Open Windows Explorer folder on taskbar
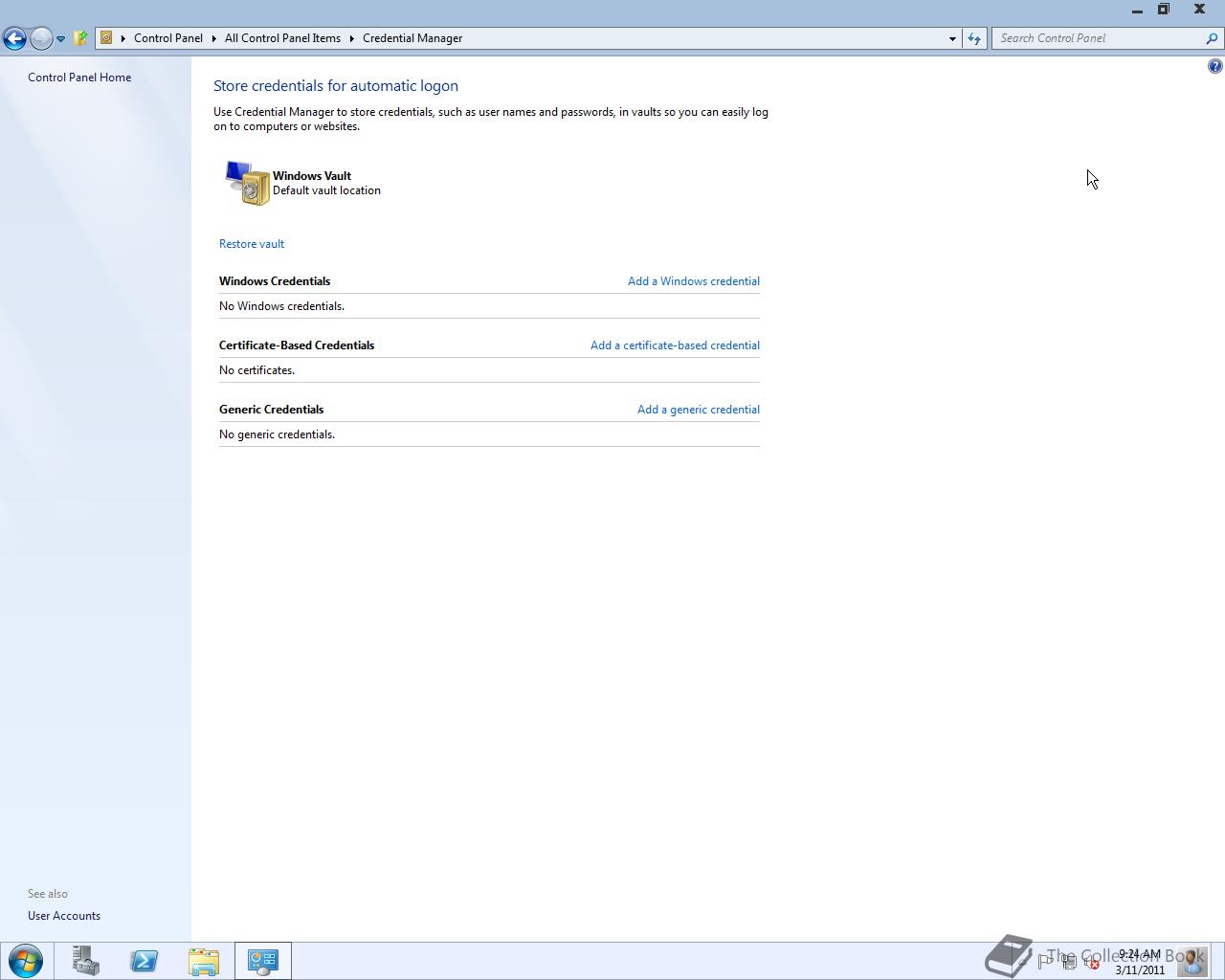The height and width of the screenshot is (980, 1225). click(203, 961)
